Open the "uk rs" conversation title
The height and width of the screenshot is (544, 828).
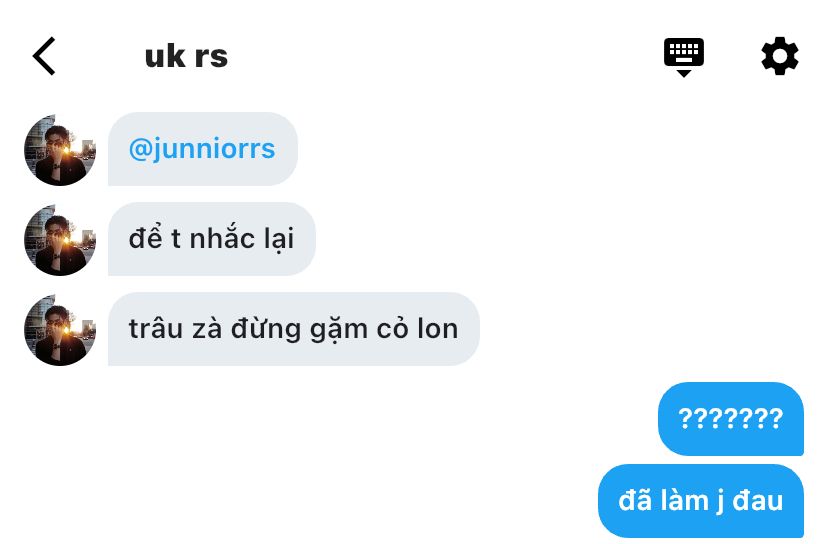[x=186, y=56]
